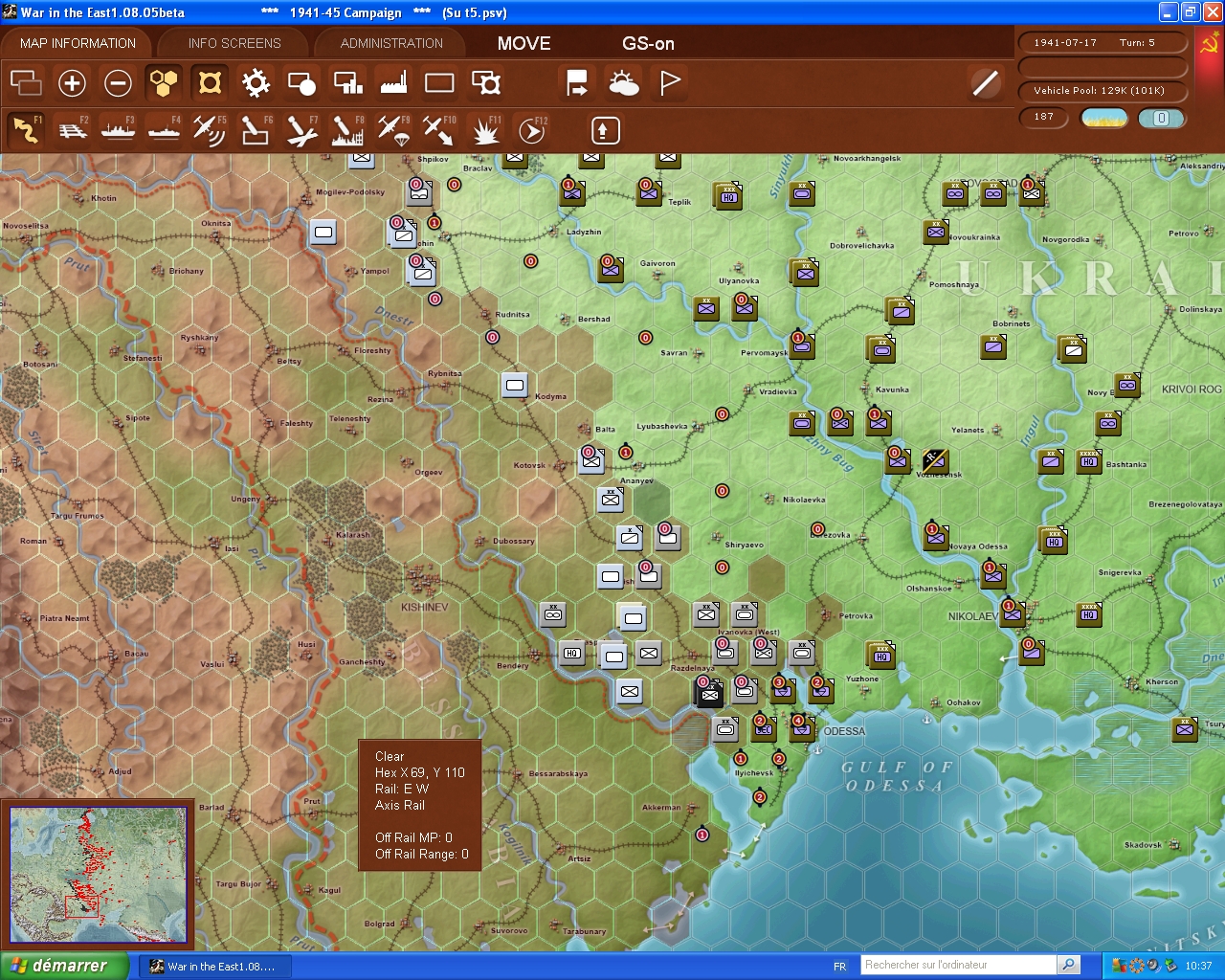Select the F10 aircraft-with-arrow mode
This screenshot has height=980, width=1225.
coord(439,130)
